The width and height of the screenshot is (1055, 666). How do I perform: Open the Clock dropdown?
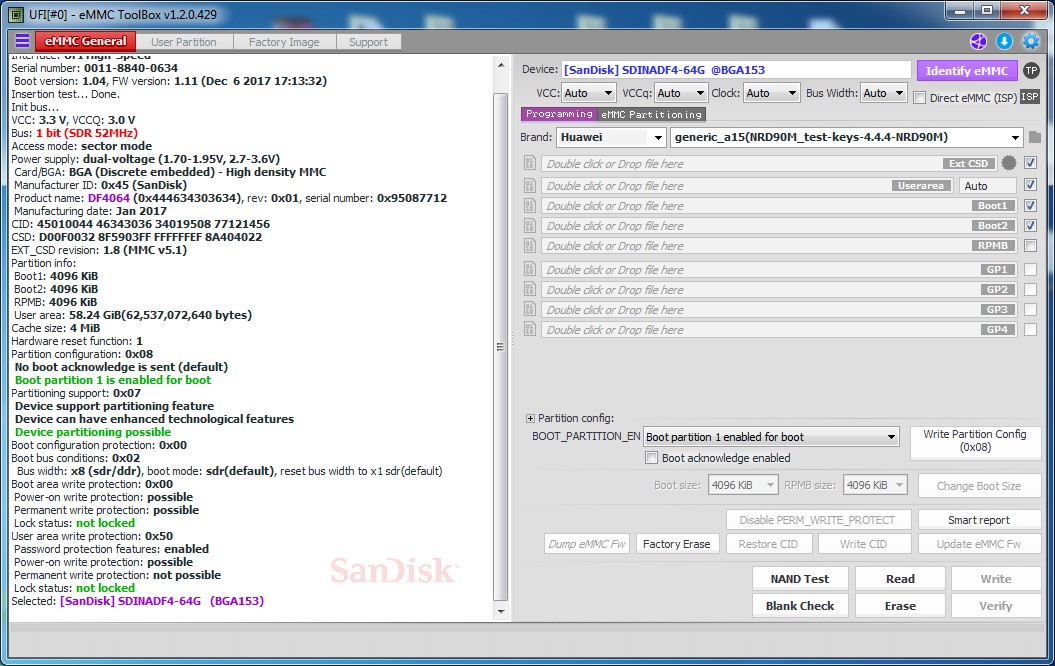coord(771,93)
